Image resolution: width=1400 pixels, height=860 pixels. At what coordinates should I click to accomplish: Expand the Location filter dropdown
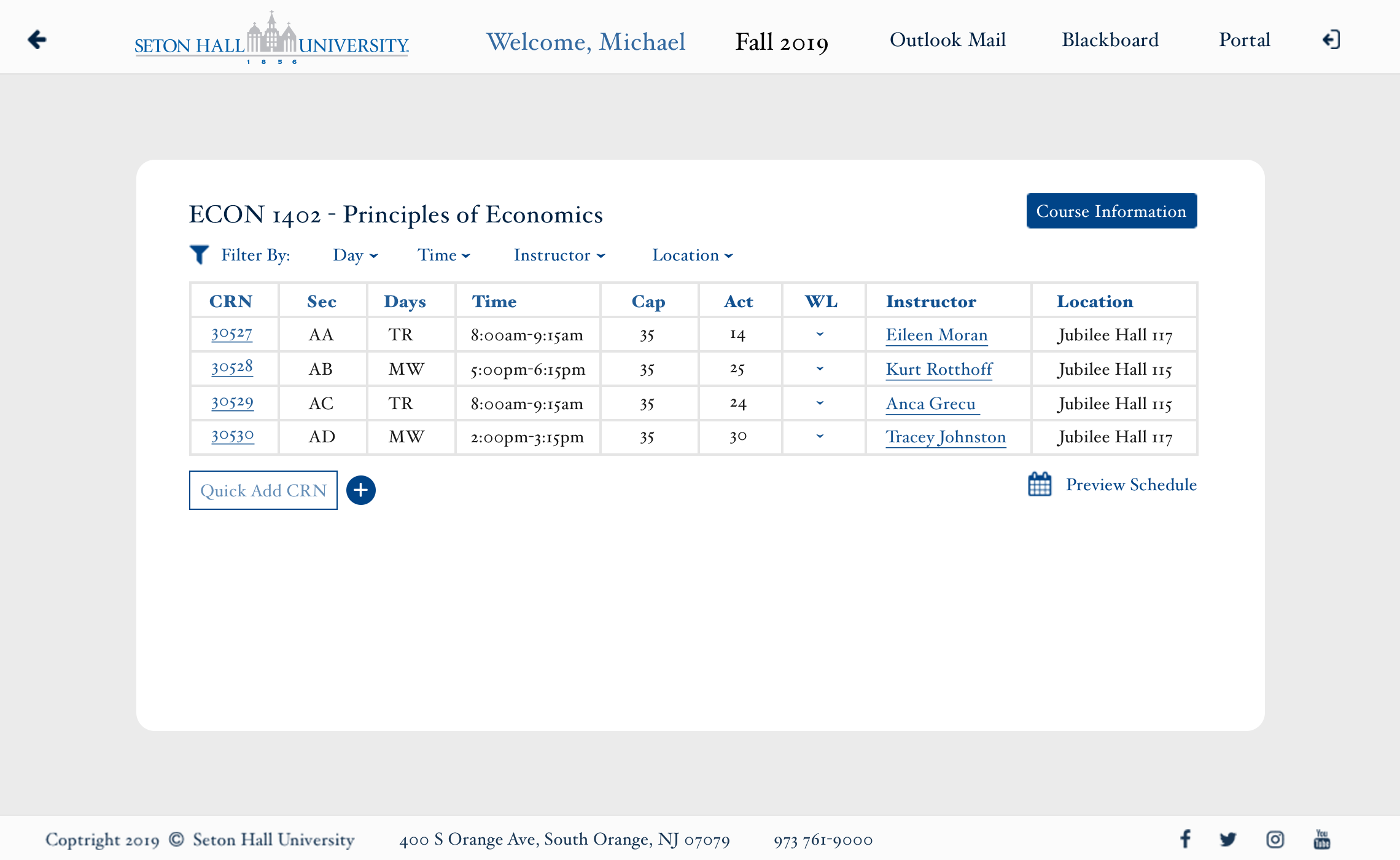click(x=692, y=255)
